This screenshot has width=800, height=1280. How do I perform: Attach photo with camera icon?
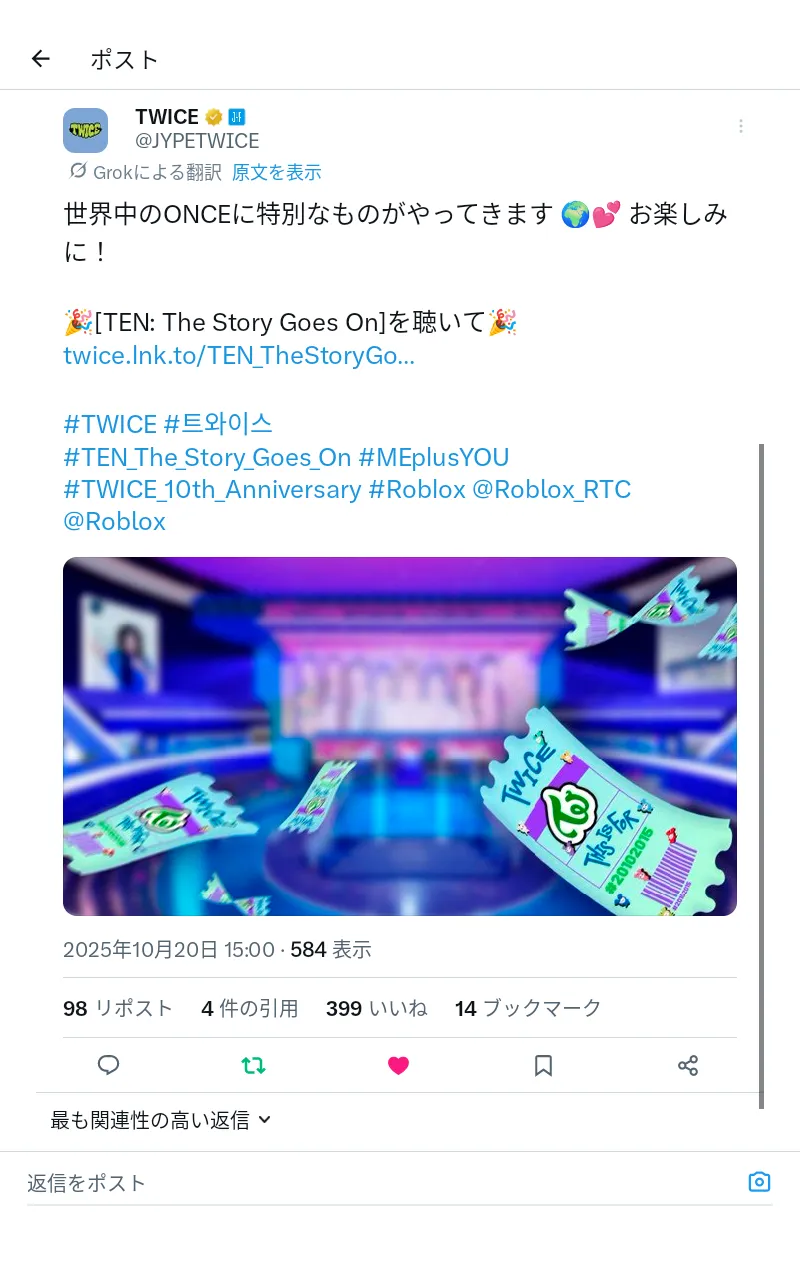pyautogui.click(x=759, y=1182)
